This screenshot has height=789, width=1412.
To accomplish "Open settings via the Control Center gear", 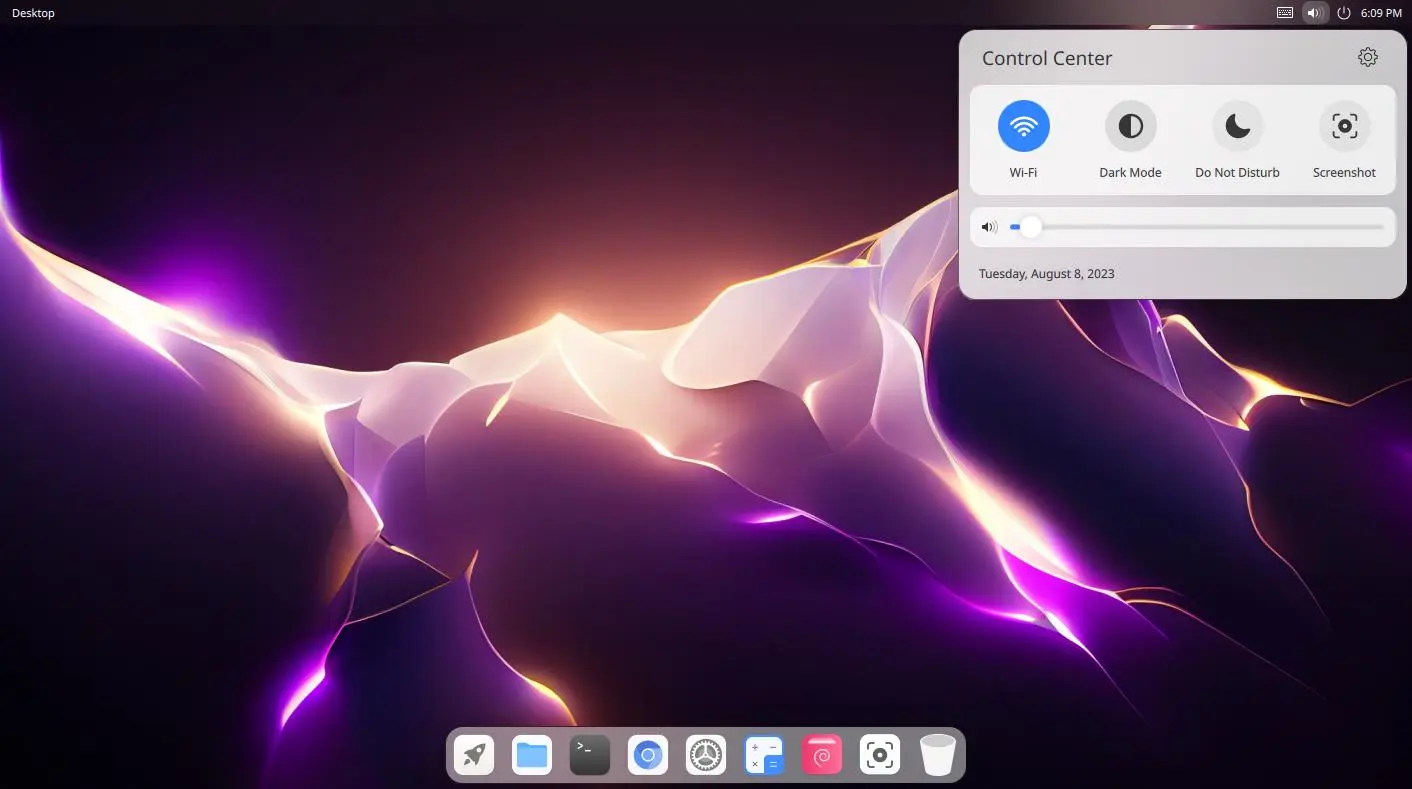I will coord(1367,58).
